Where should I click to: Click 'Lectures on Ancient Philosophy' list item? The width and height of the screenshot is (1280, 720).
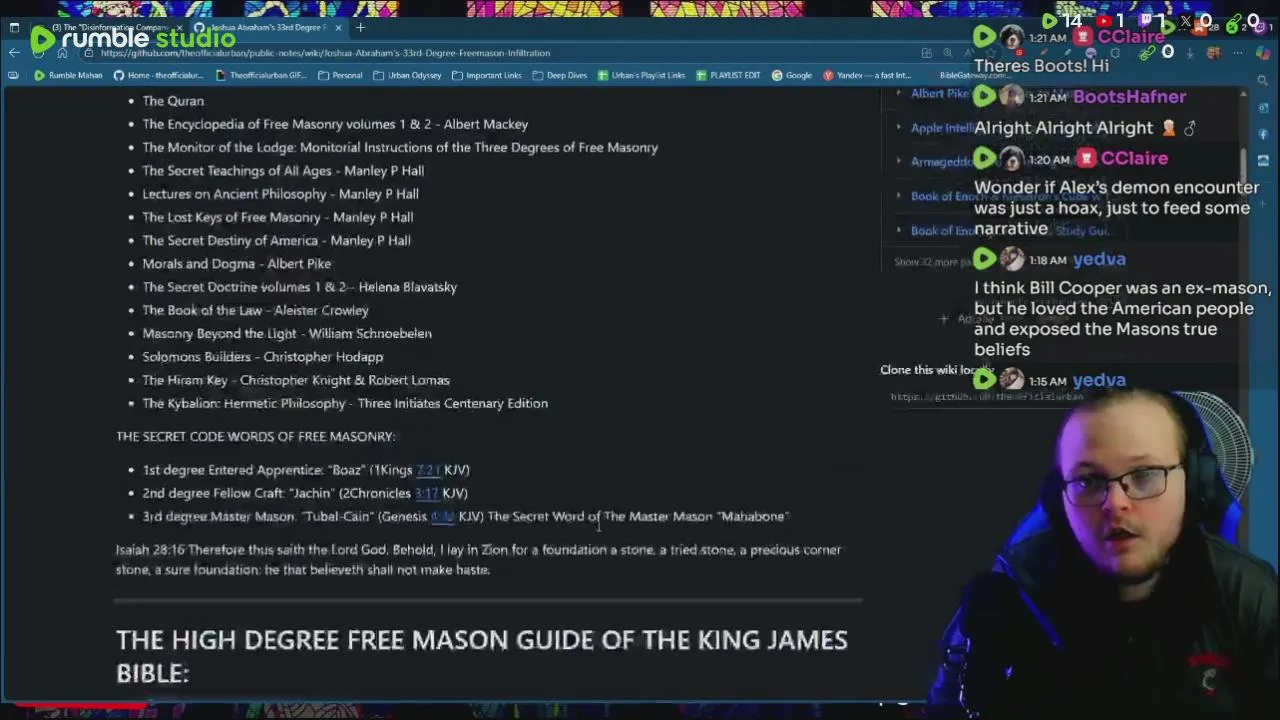tap(280, 194)
